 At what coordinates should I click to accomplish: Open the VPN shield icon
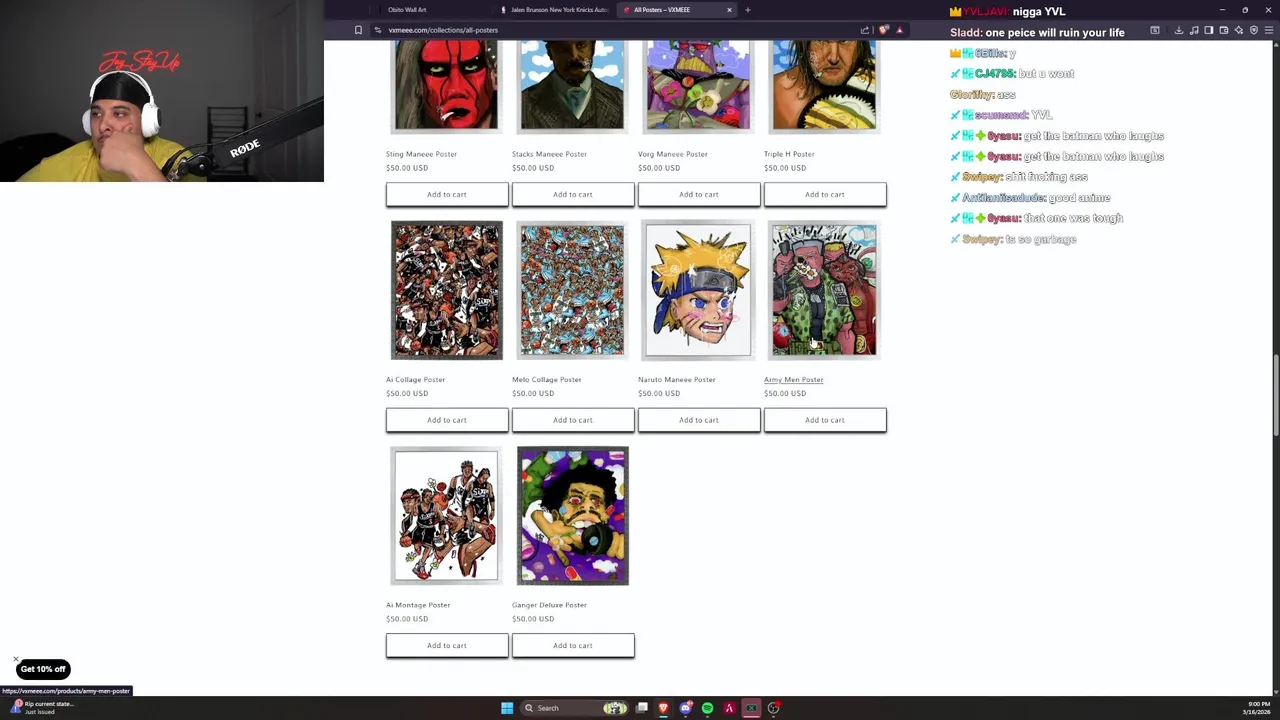pos(1254,30)
